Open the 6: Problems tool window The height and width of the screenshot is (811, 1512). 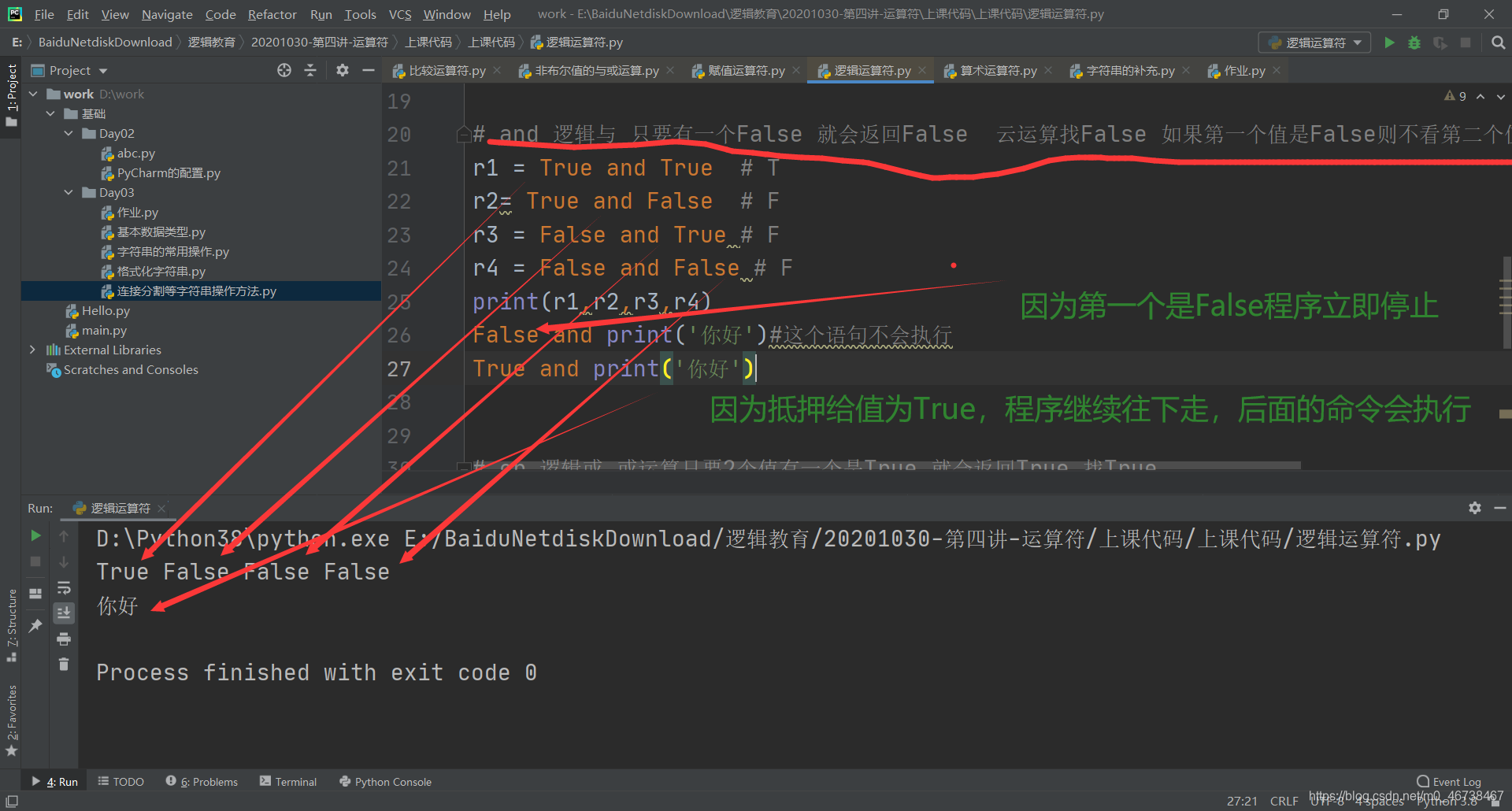coord(202,781)
